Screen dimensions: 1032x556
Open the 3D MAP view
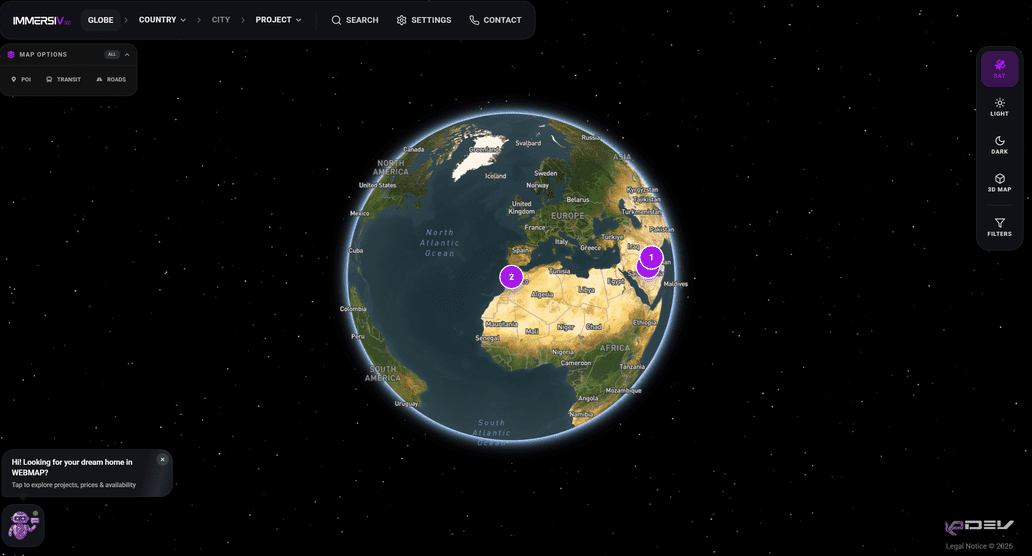click(999, 182)
